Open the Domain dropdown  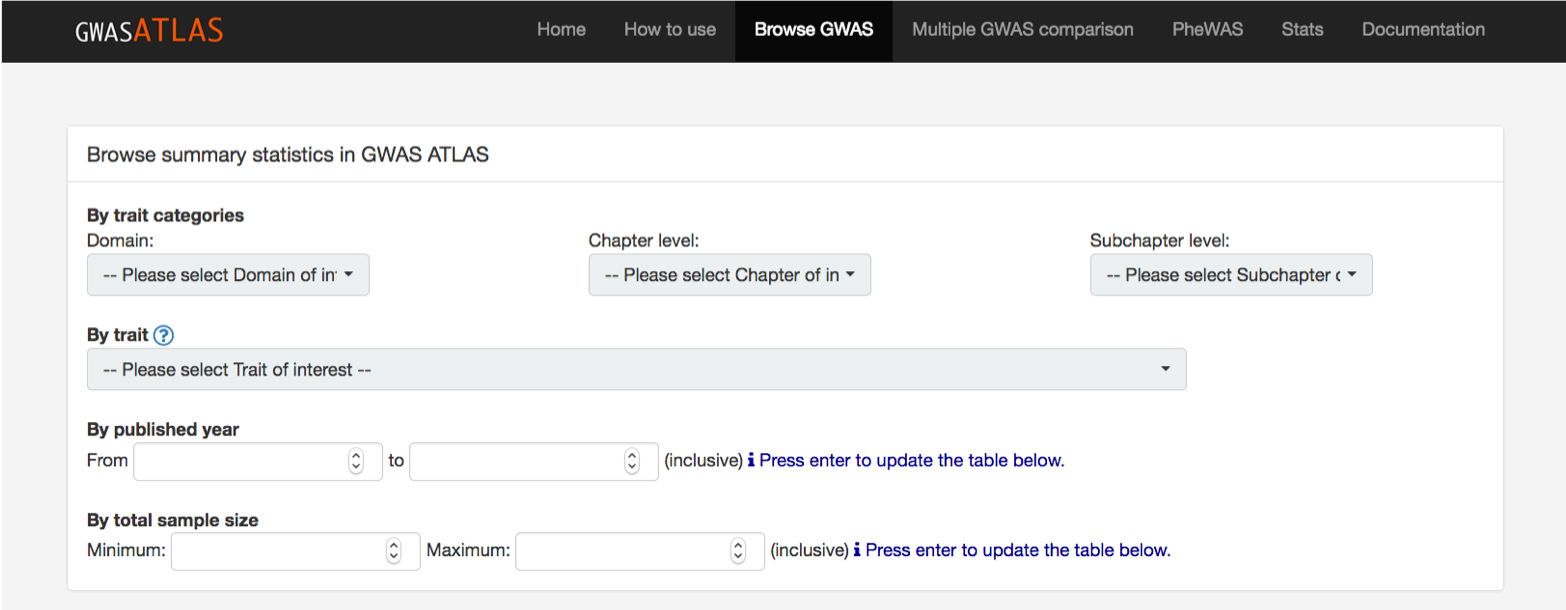tap(228, 275)
